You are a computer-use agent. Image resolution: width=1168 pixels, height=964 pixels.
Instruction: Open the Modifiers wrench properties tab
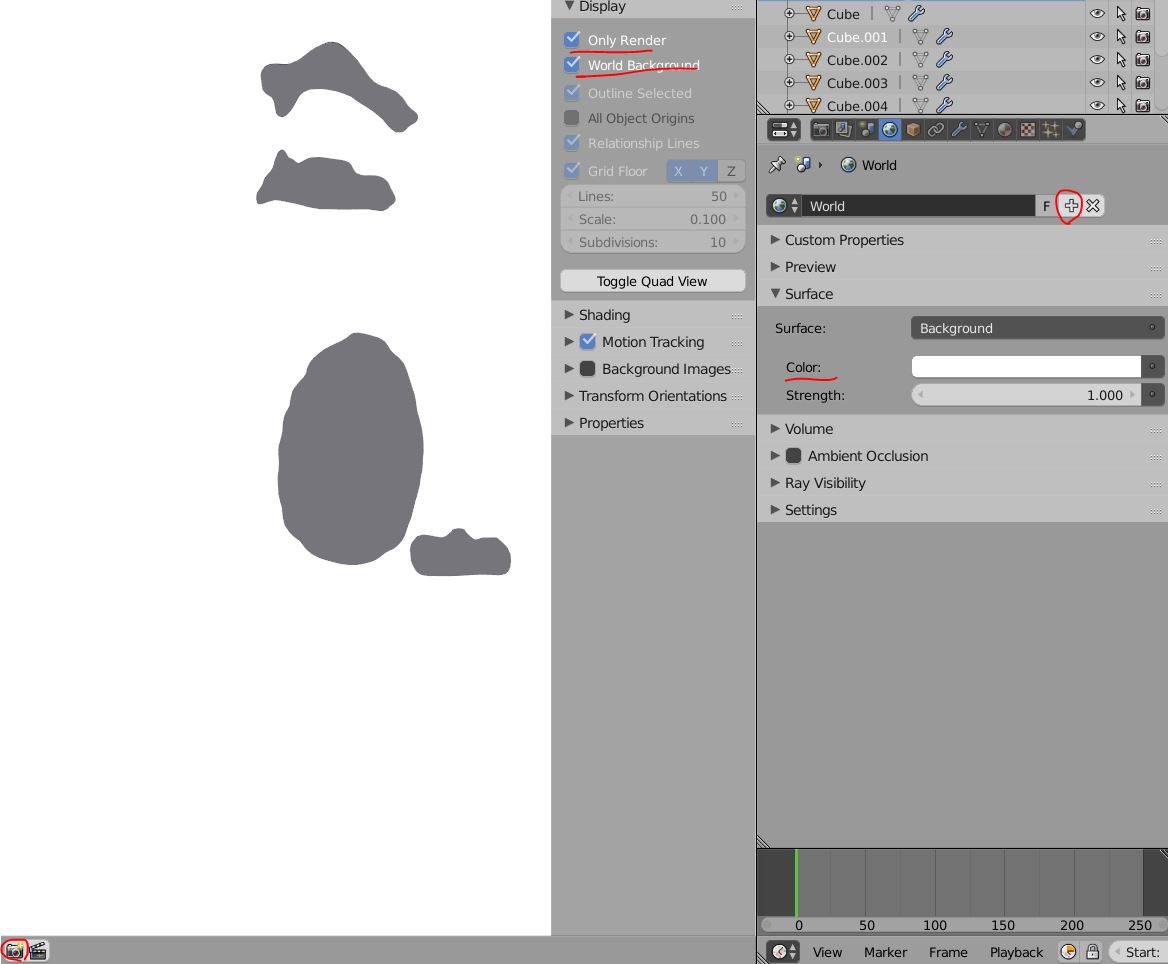tap(958, 129)
